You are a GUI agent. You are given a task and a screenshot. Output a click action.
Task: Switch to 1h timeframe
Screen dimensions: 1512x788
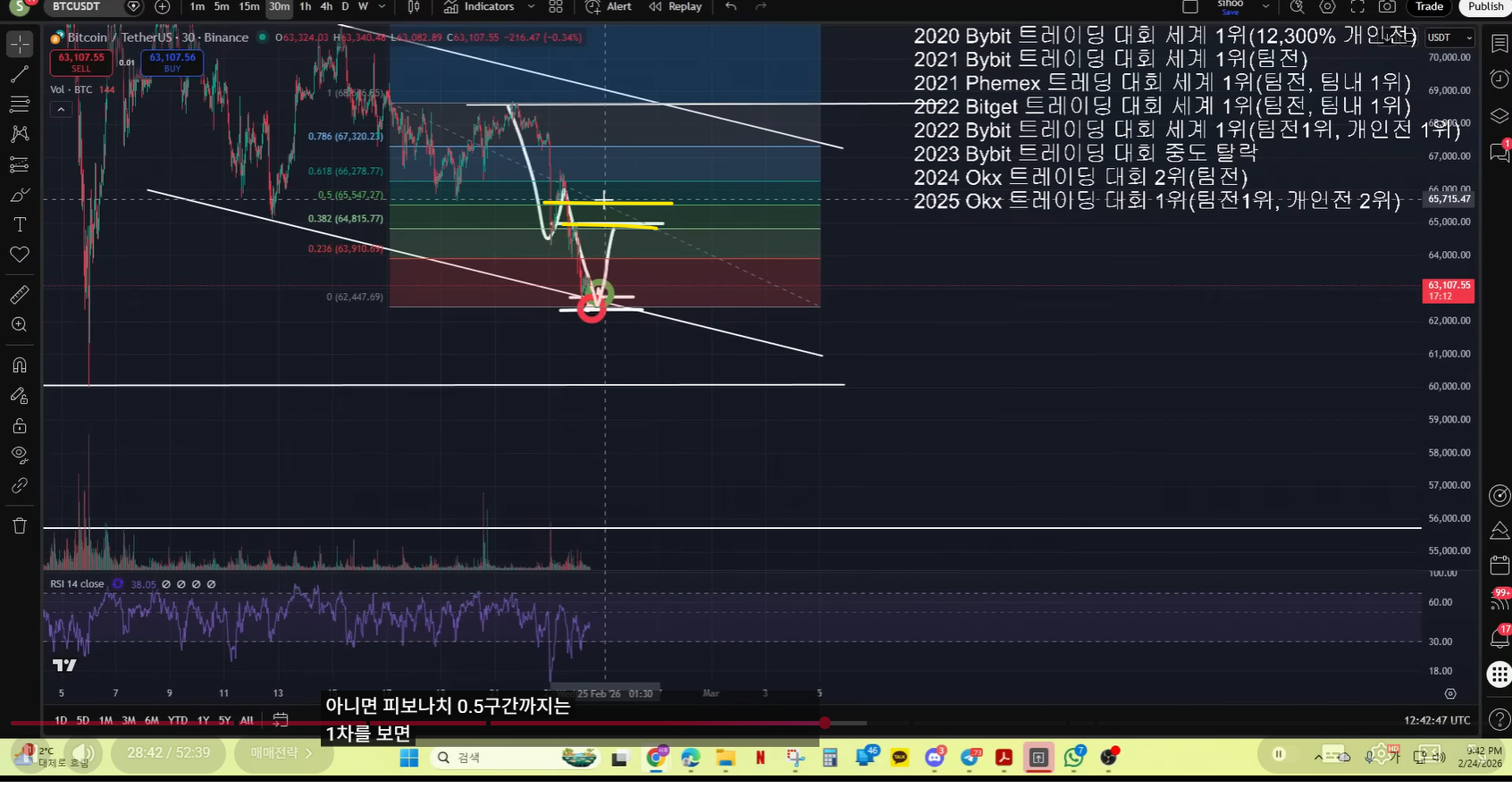coord(306,6)
